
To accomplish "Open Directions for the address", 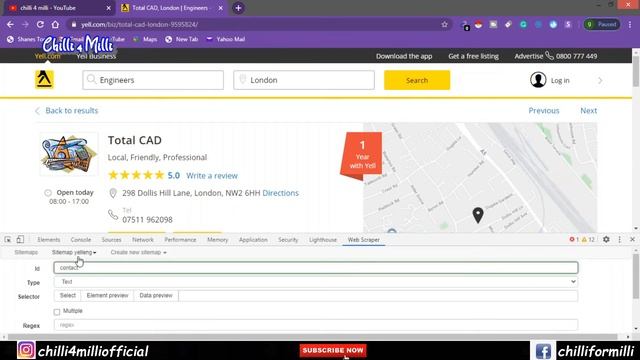I will tap(280, 193).
